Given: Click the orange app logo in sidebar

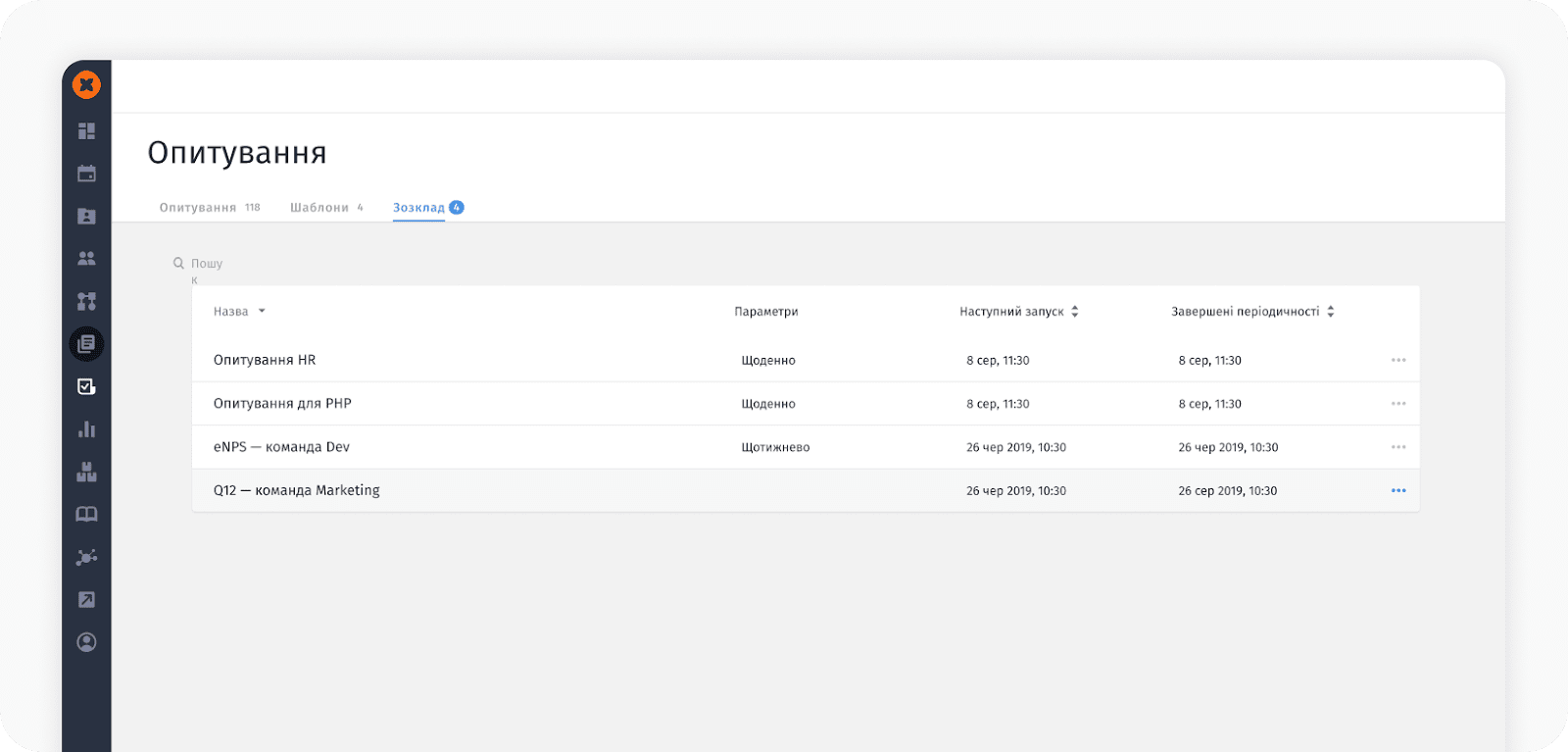Looking at the screenshot, I should pyautogui.click(x=86, y=85).
